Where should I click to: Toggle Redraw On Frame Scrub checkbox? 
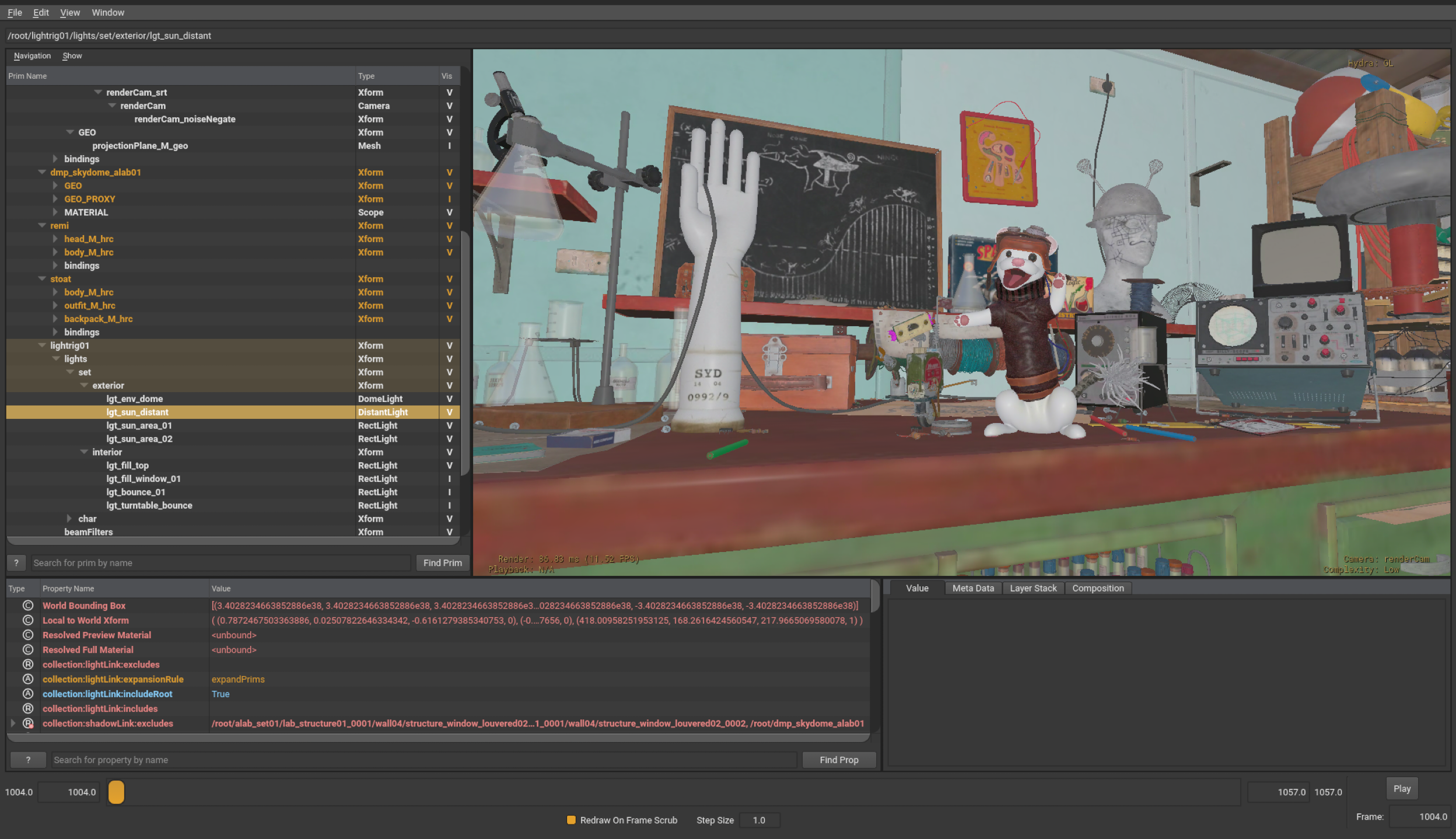click(571, 820)
